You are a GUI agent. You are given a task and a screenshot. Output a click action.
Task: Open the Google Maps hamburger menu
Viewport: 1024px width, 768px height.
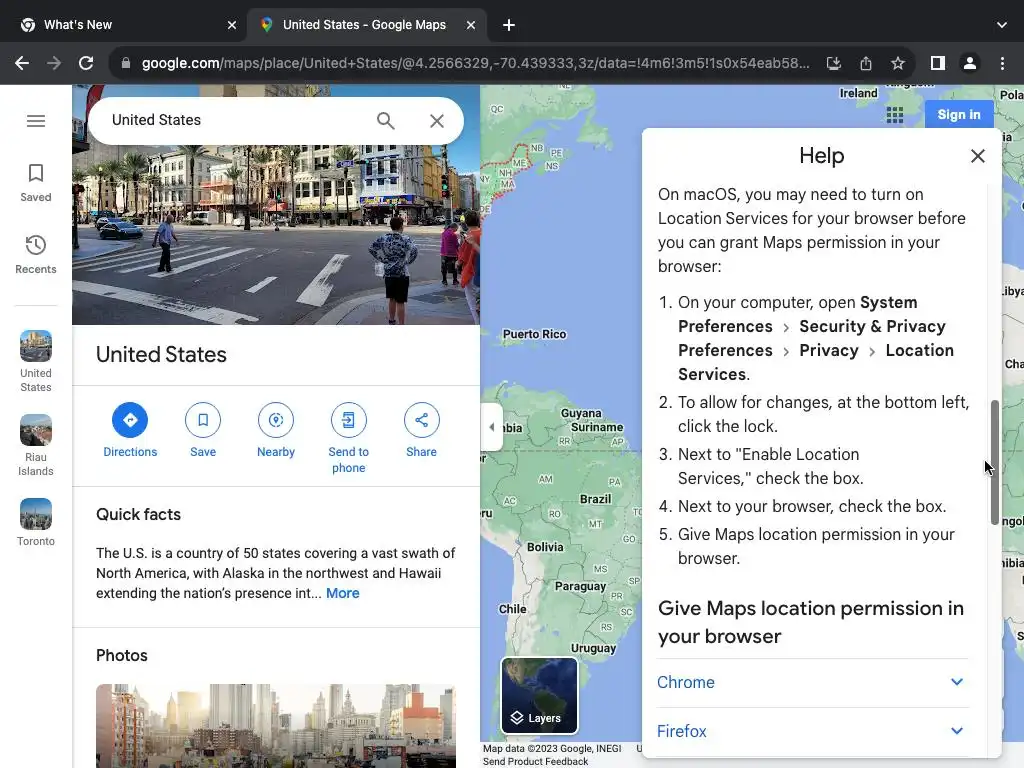pos(36,121)
